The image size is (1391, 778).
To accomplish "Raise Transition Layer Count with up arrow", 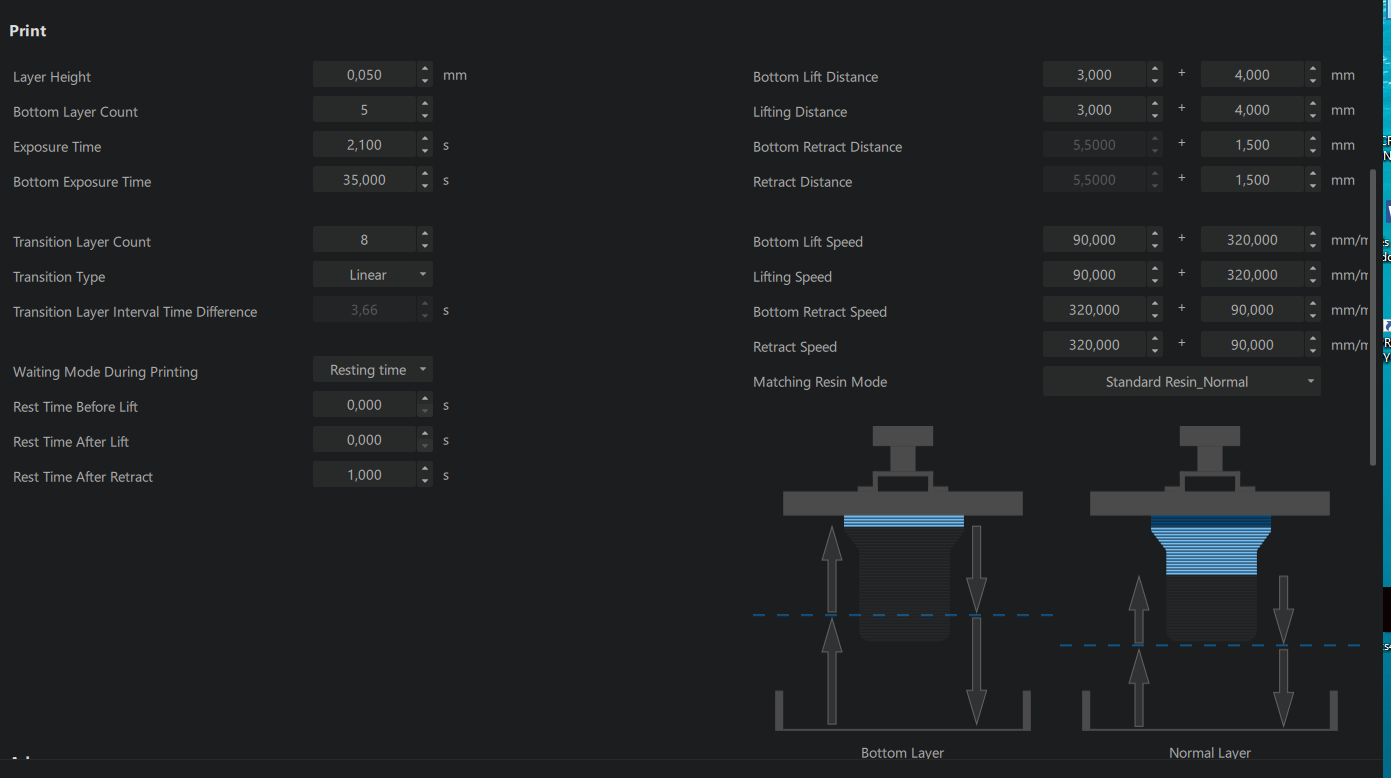I will point(425,234).
